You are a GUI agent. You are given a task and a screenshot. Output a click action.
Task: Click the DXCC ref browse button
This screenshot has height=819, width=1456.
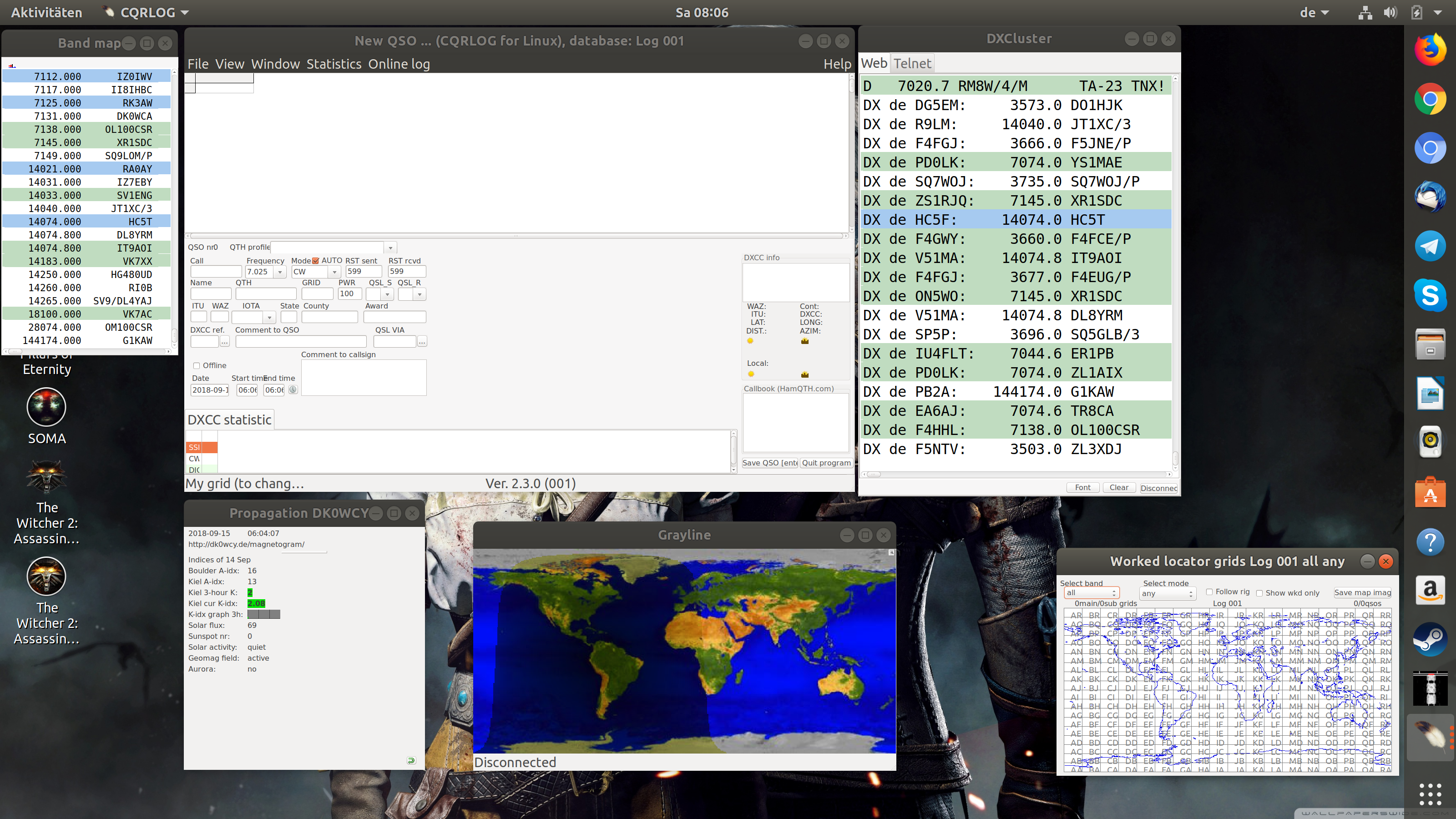coord(224,342)
